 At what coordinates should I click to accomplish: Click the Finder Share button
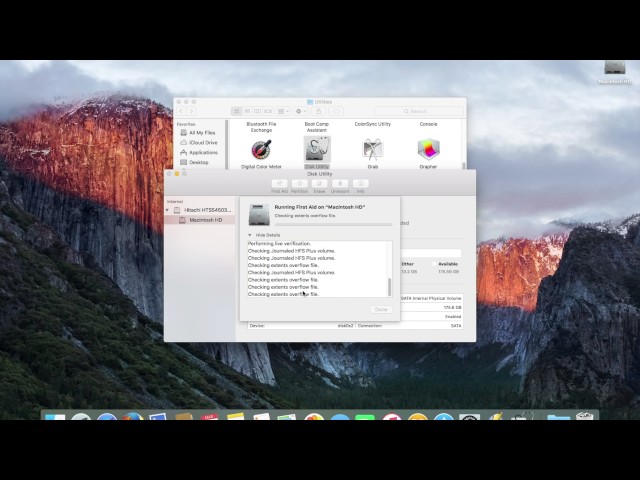pos(318,111)
